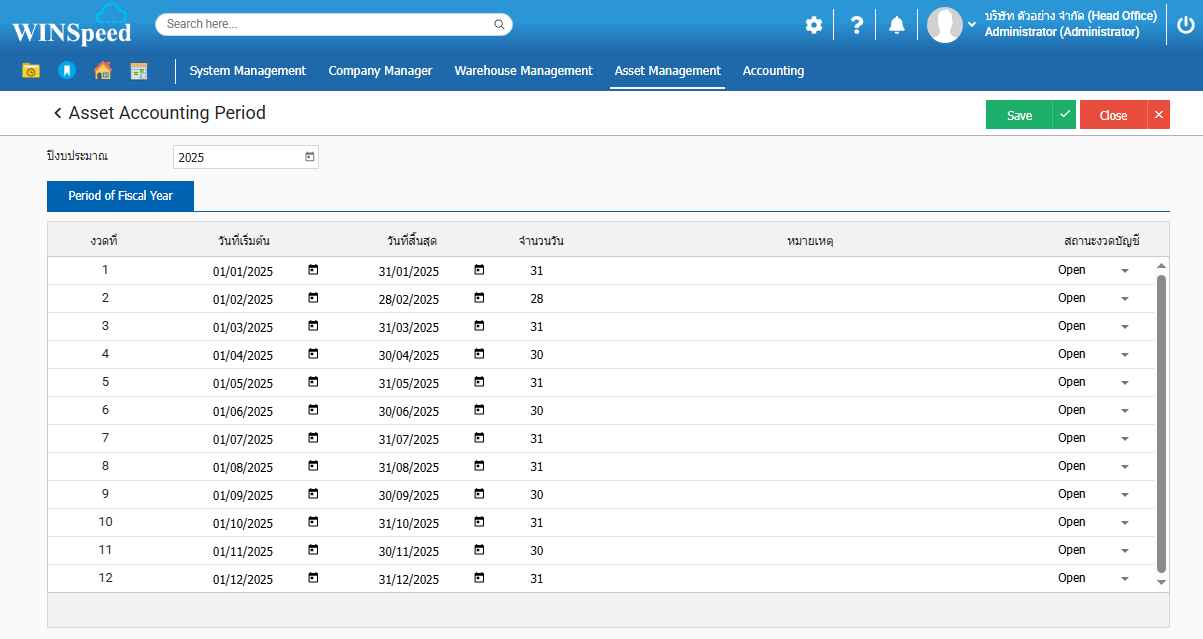
Task: Open the Warehouse Management menu
Action: pos(523,71)
